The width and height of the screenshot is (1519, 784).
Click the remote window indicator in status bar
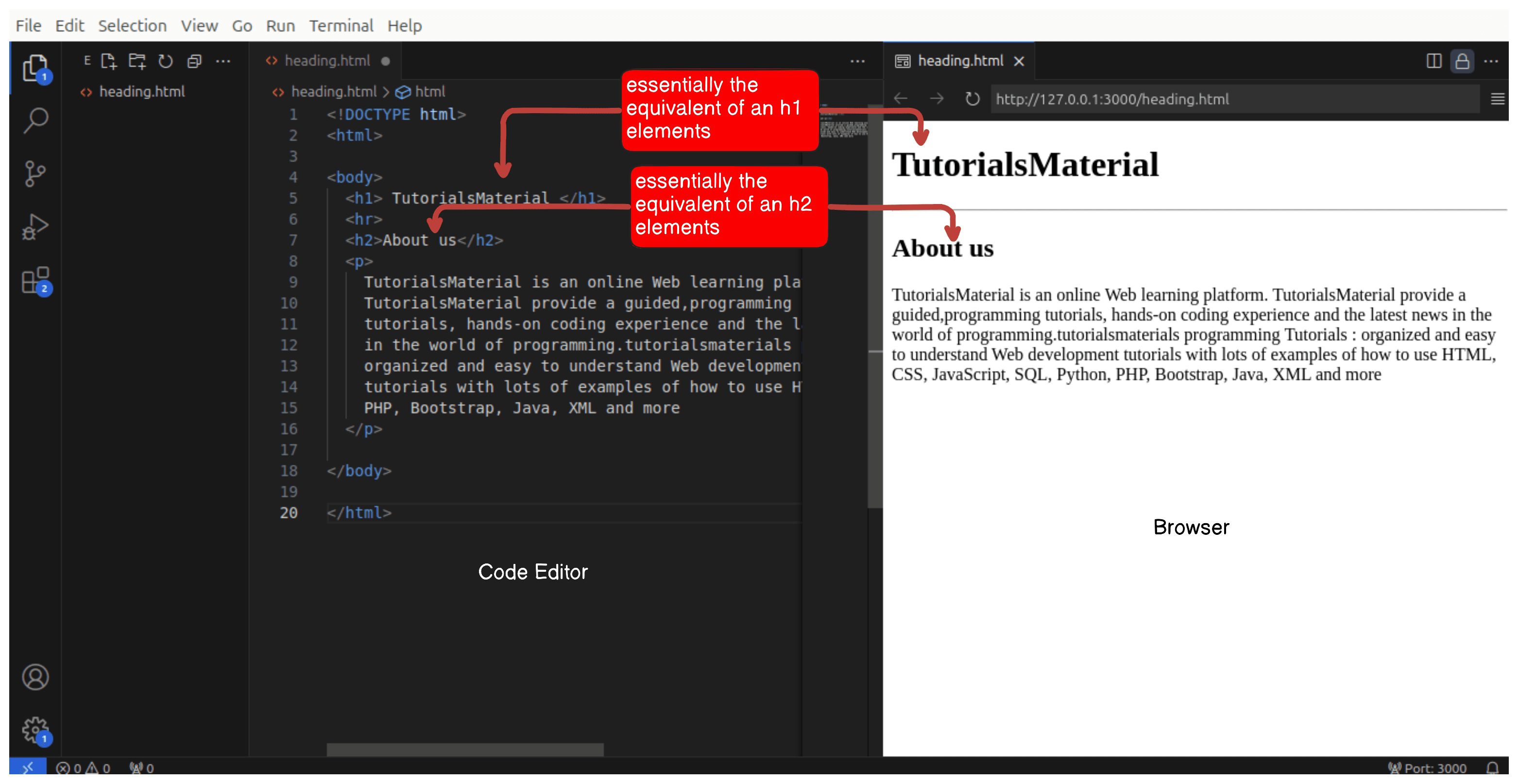point(28,767)
